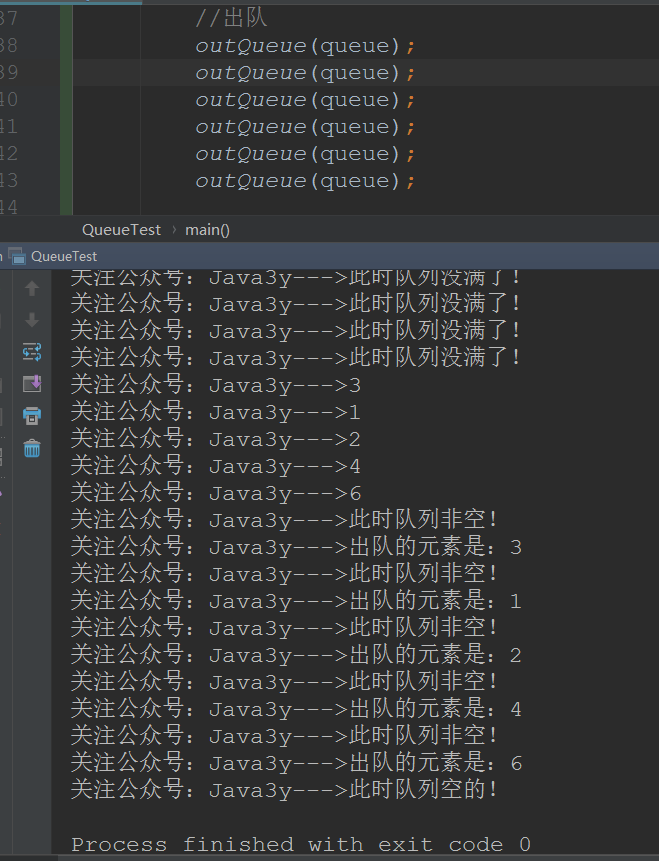Click the highlighted outQueue(queue) current line
Screen dimensions: 659x861
coord(305,72)
